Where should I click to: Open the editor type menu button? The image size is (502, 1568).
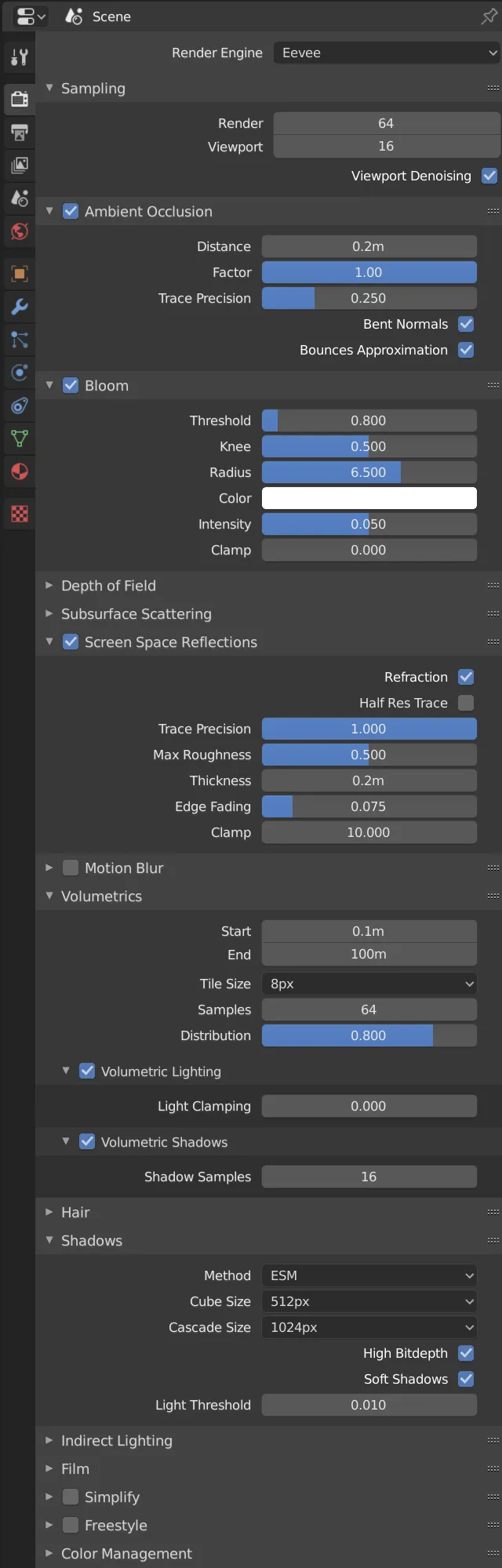[x=31, y=16]
